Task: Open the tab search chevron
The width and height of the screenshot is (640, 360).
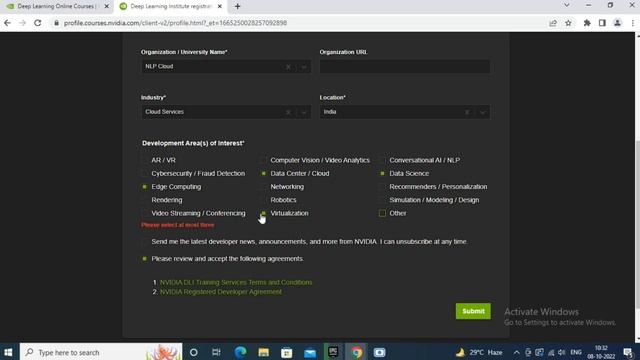Action: (x=567, y=5)
